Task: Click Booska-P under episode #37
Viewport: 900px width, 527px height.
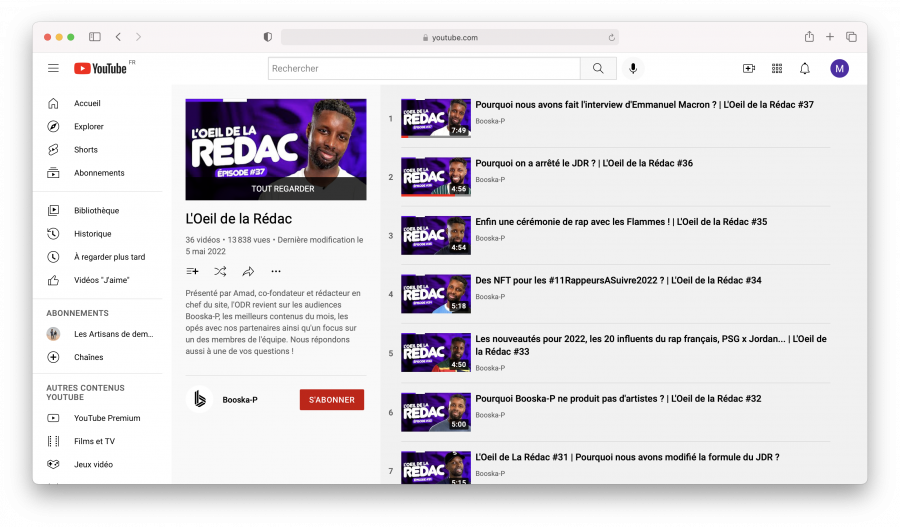Action: (x=490, y=121)
